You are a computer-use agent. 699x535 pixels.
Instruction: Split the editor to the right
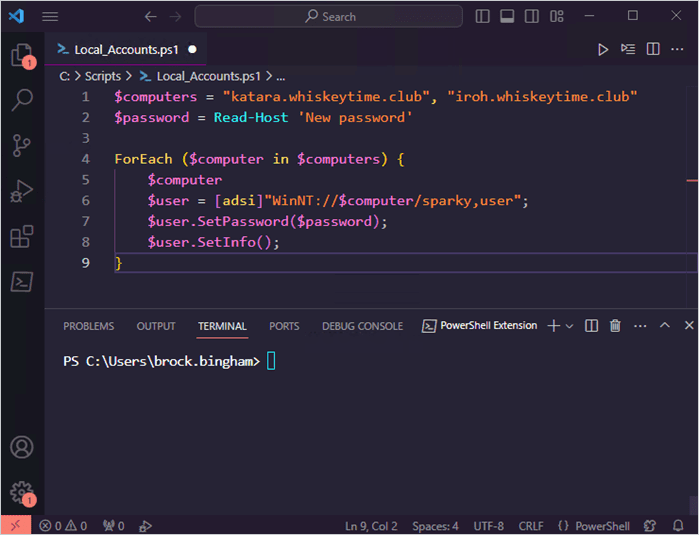coord(653,49)
